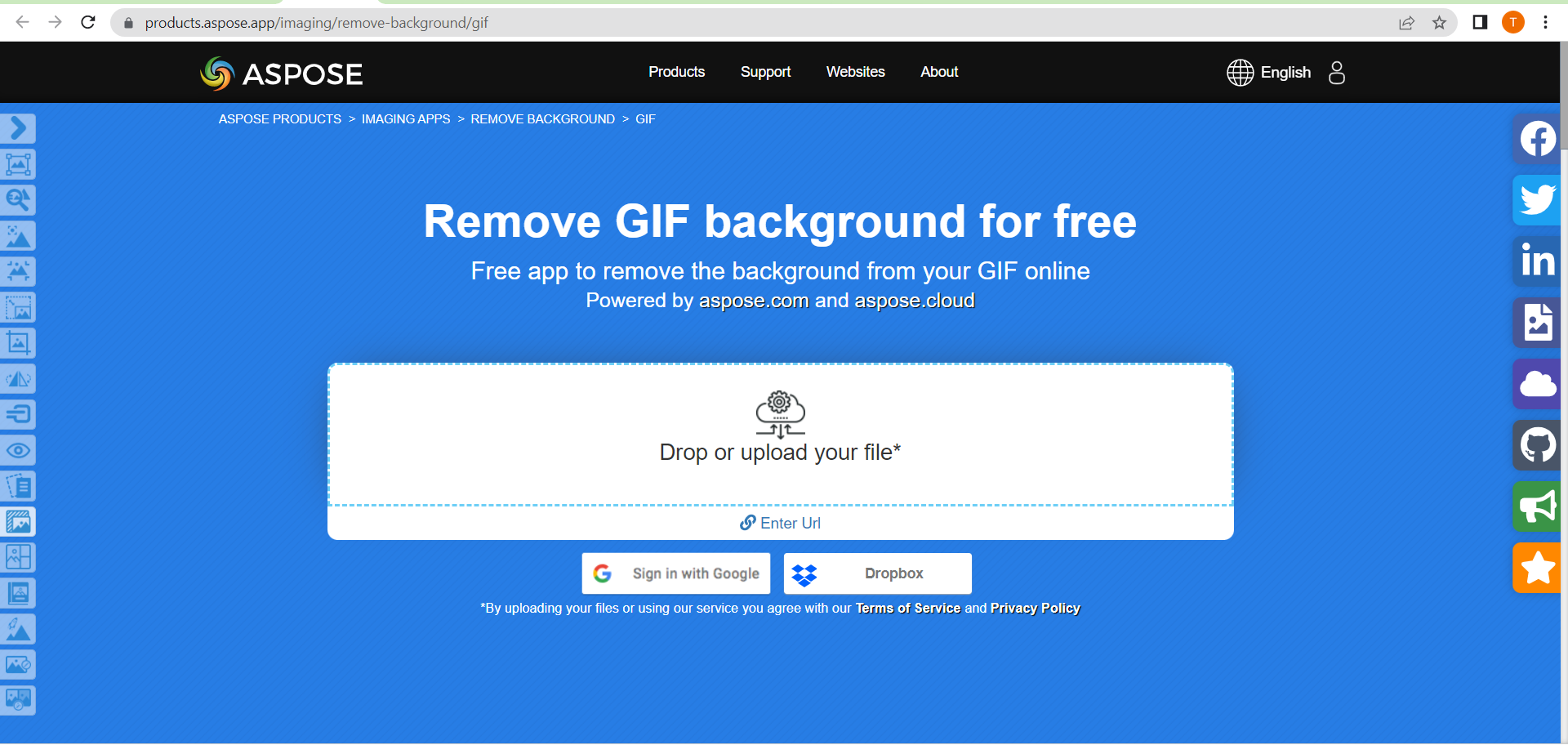Open the bottom compare images tool

click(18, 700)
